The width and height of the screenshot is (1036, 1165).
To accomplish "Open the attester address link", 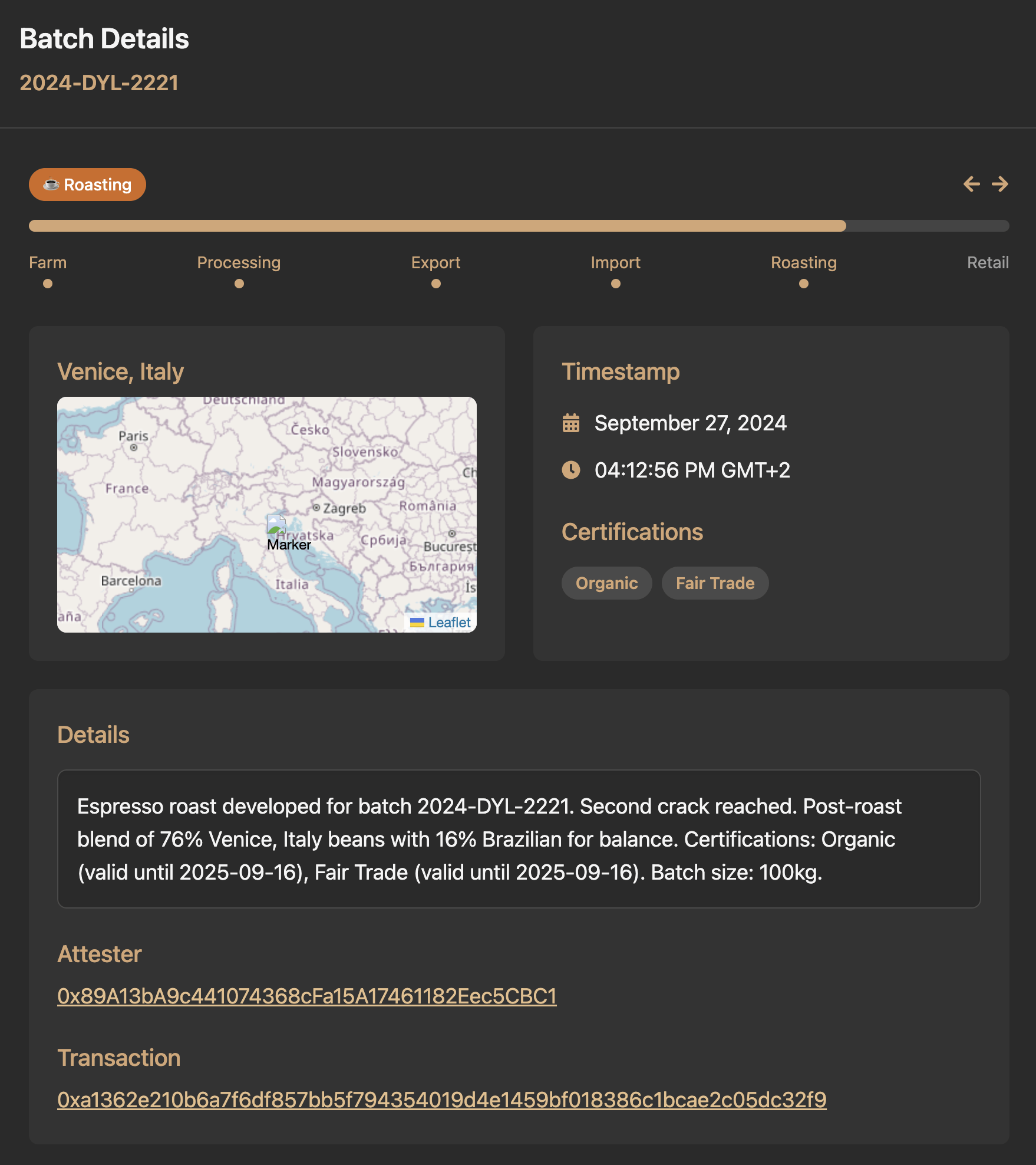I will click(306, 996).
